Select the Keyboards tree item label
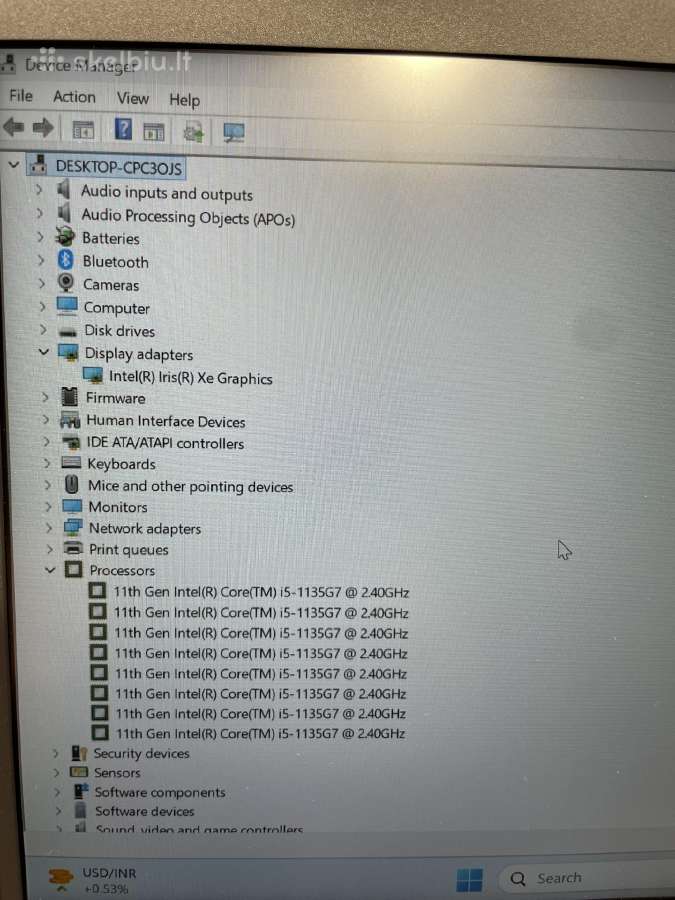The height and width of the screenshot is (900, 675). (121, 464)
